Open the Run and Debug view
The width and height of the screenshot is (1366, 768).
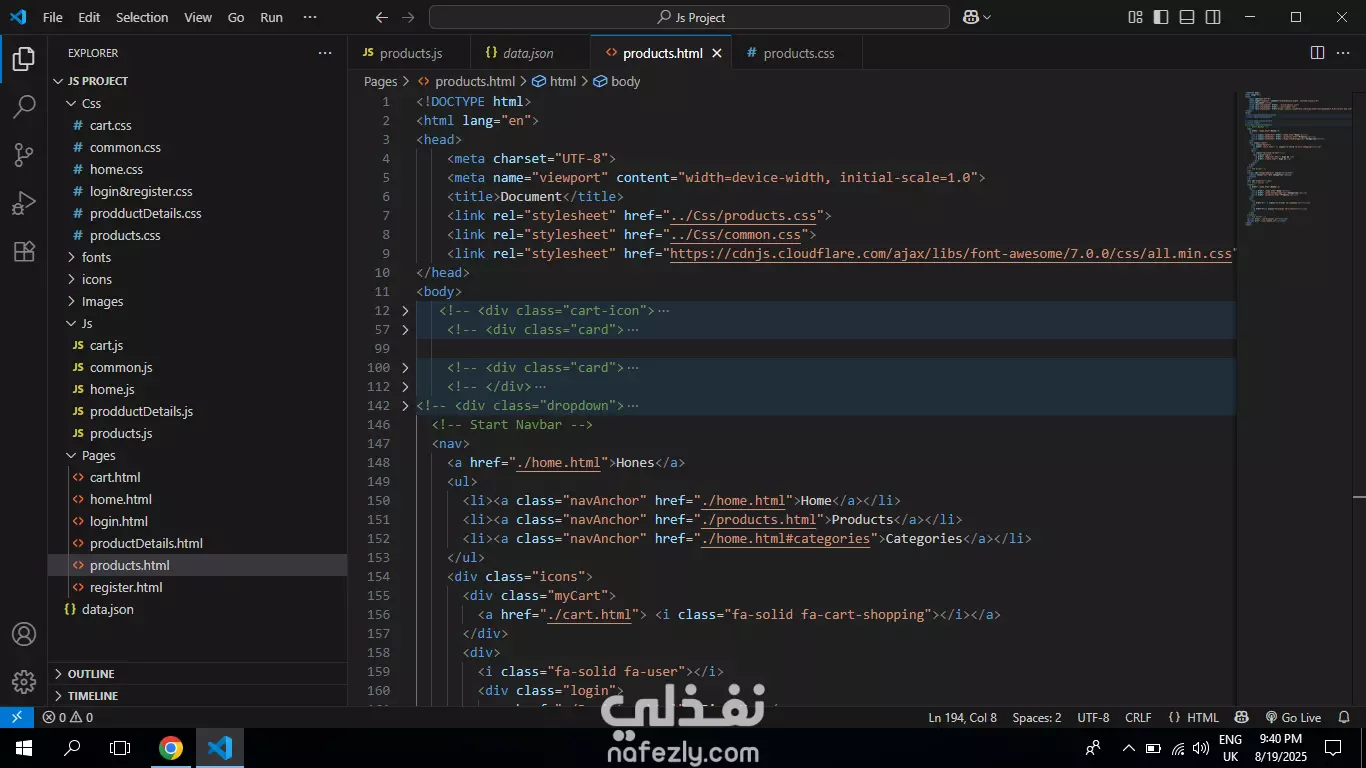(24, 203)
